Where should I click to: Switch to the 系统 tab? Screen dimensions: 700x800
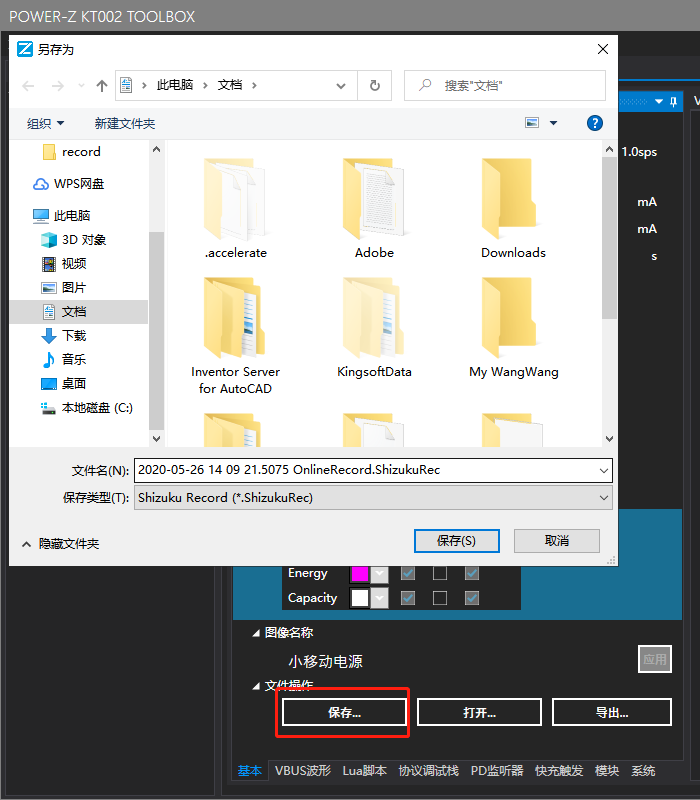point(643,770)
